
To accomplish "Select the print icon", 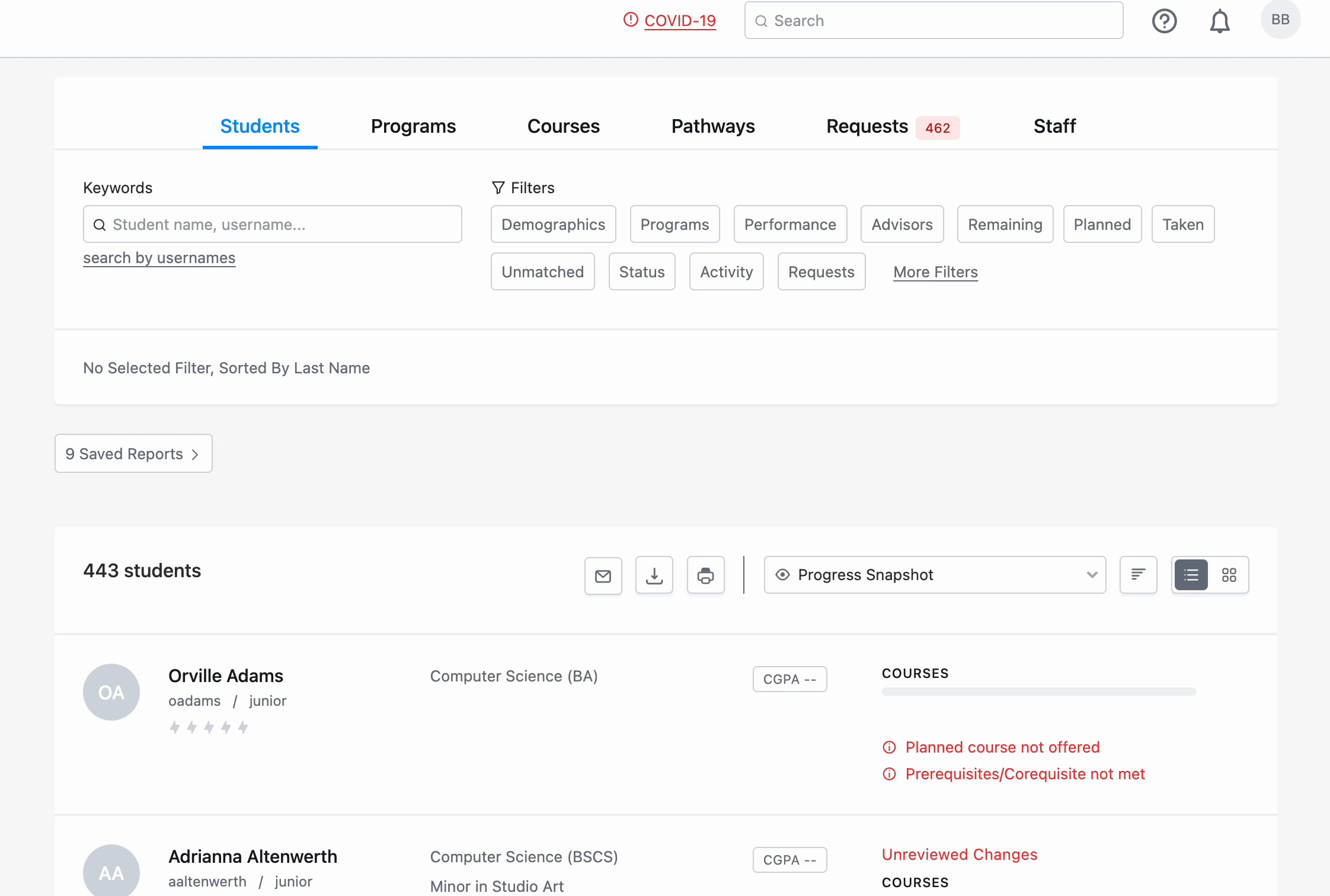I will [x=705, y=575].
